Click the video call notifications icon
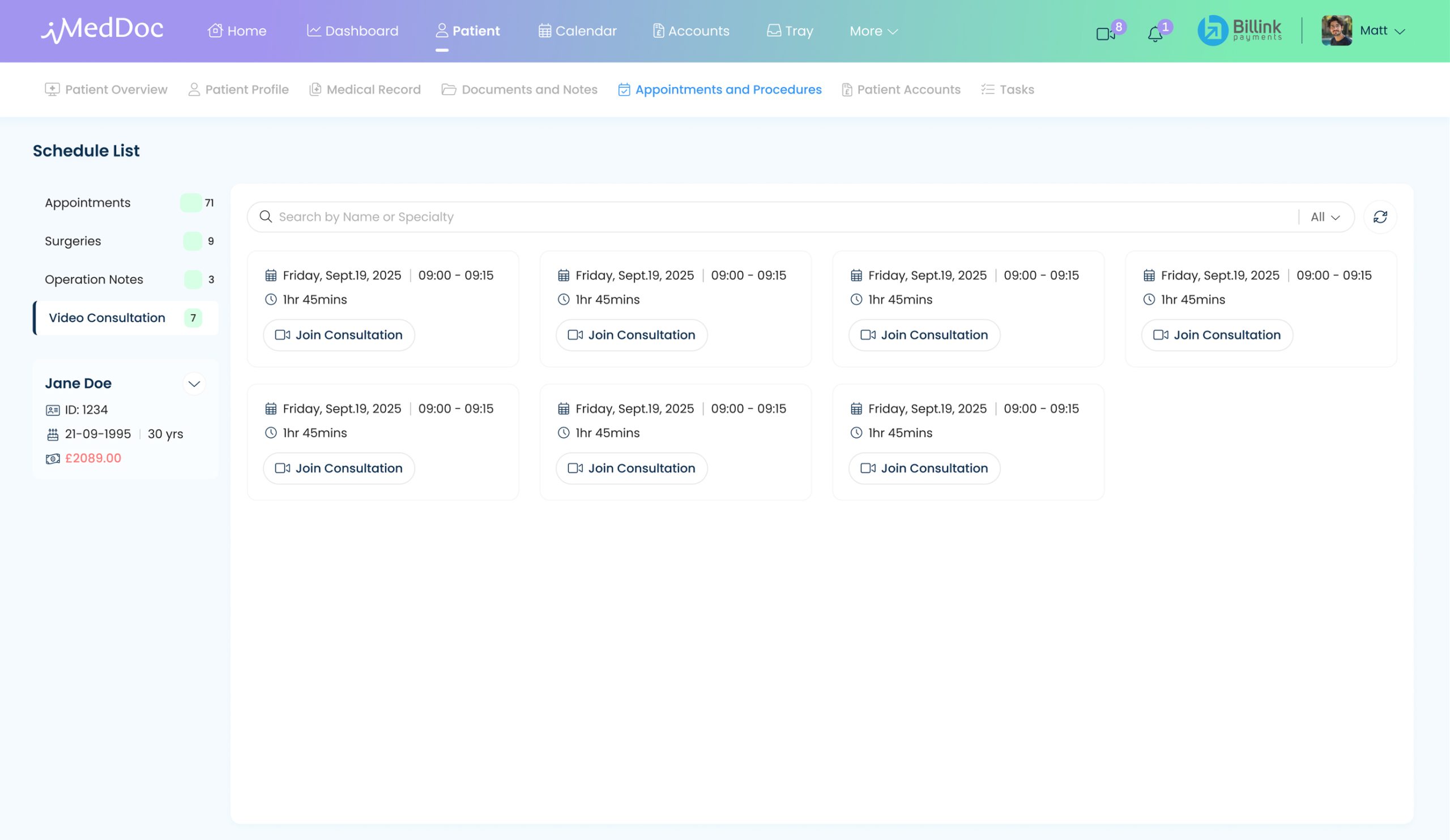1450x840 pixels. 1105,33
